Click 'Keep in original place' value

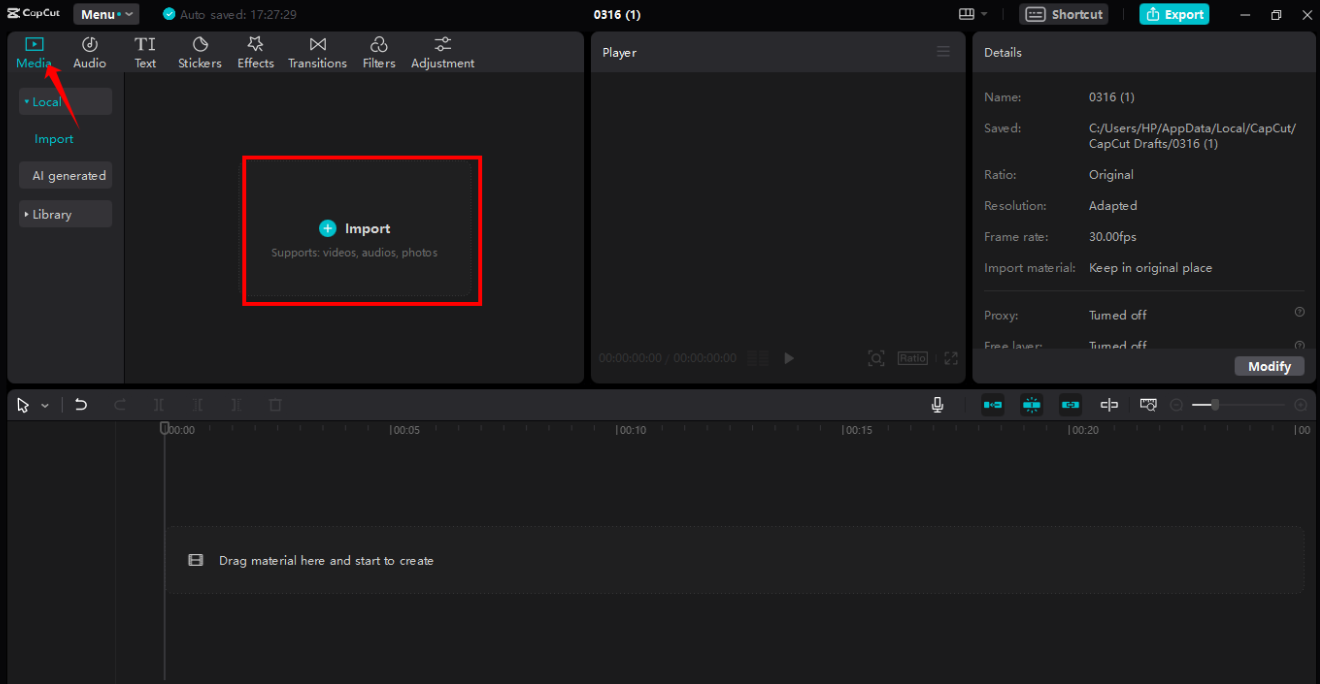pos(1150,268)
